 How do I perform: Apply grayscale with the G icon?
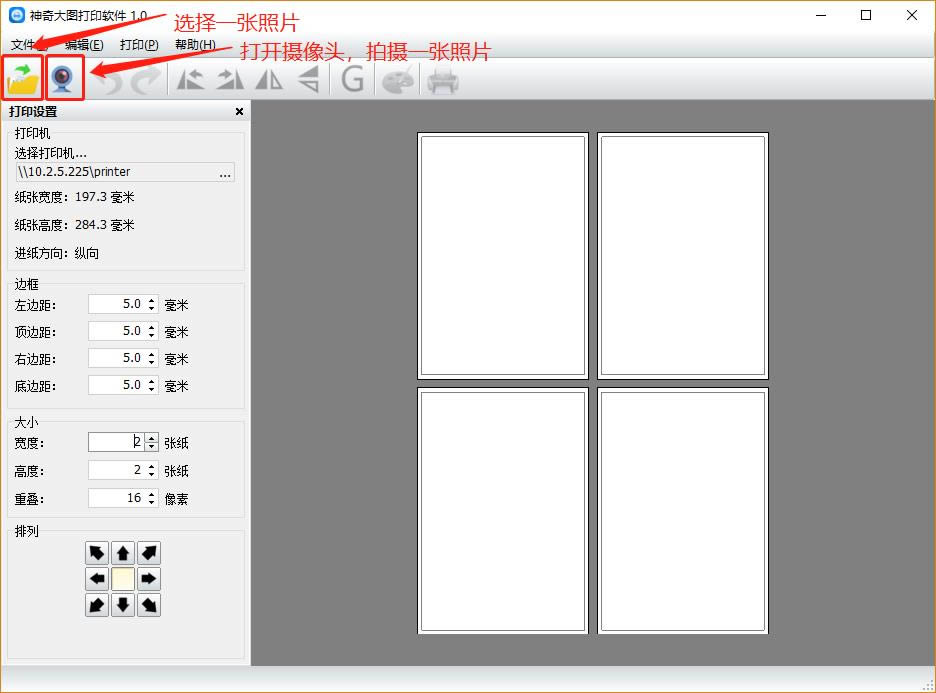pos(352,79)
